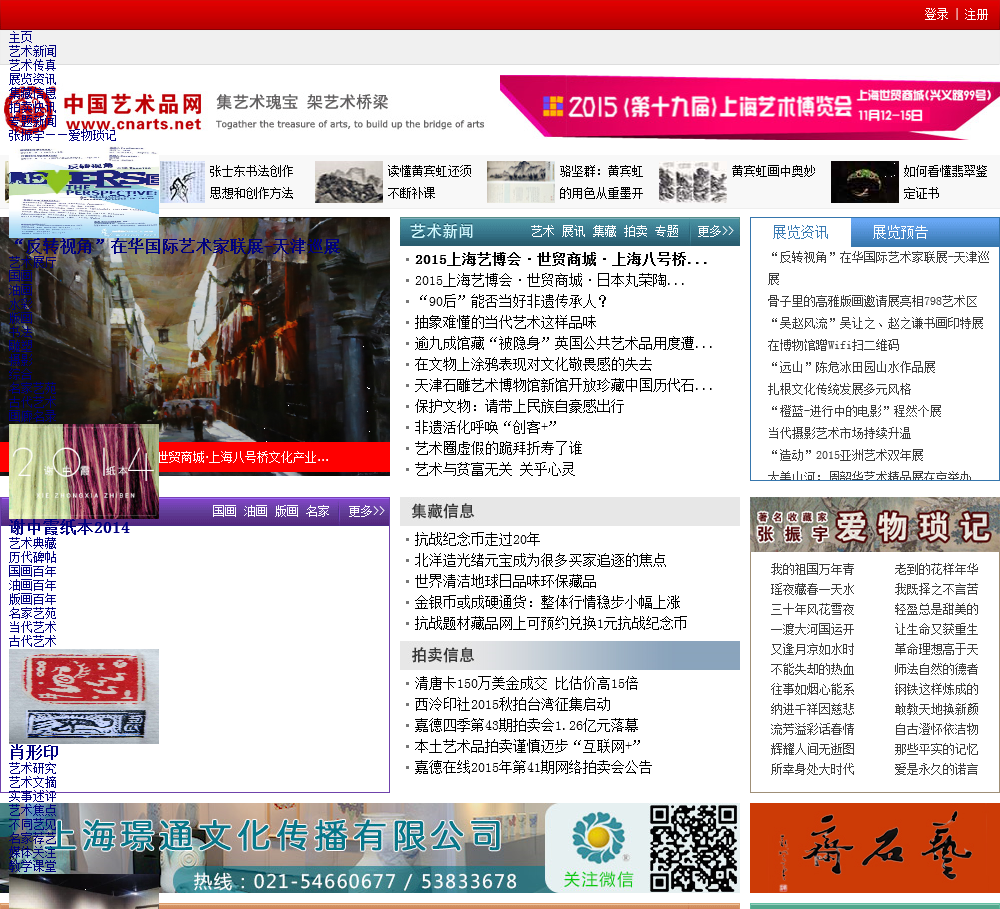1000x909 pixels.
Task: Open news 艺术与贫富无关 关乎心灵
Action: (495, 469)
